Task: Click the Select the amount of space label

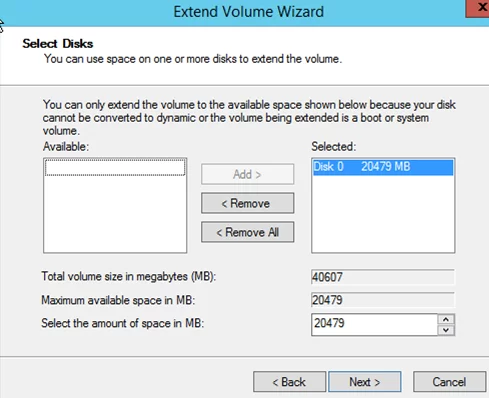Action: click(122, 323)
